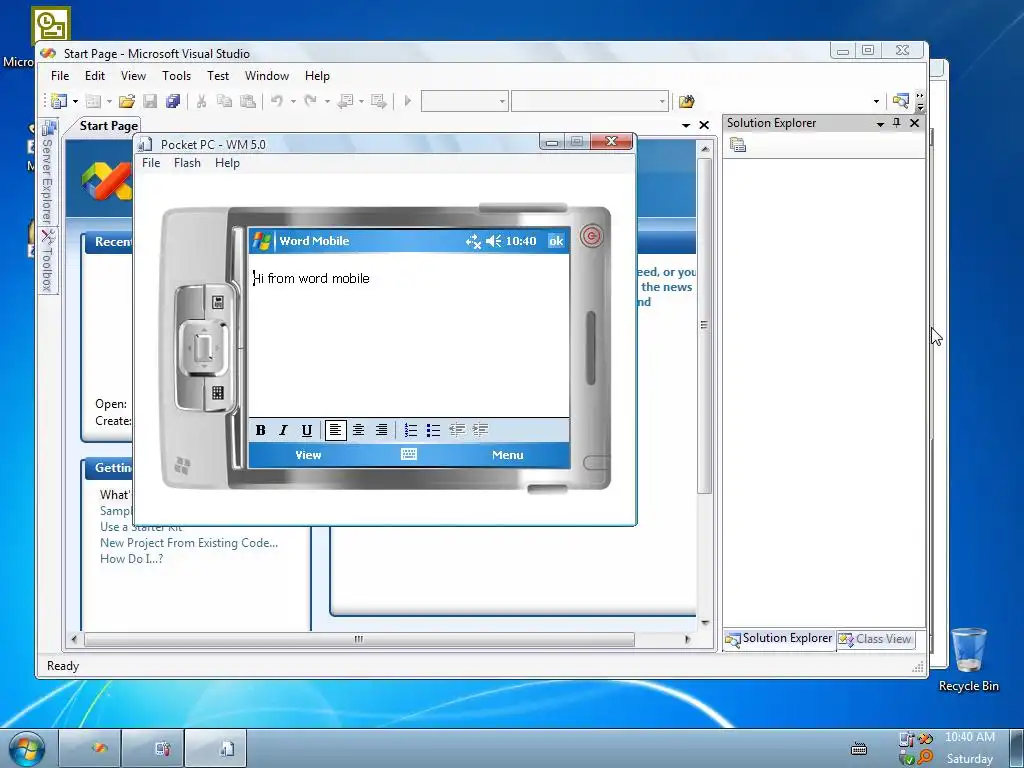Open Solution Explorer window position dropdown arrow
The image size is (1024, 768).
tap(880, 123)
